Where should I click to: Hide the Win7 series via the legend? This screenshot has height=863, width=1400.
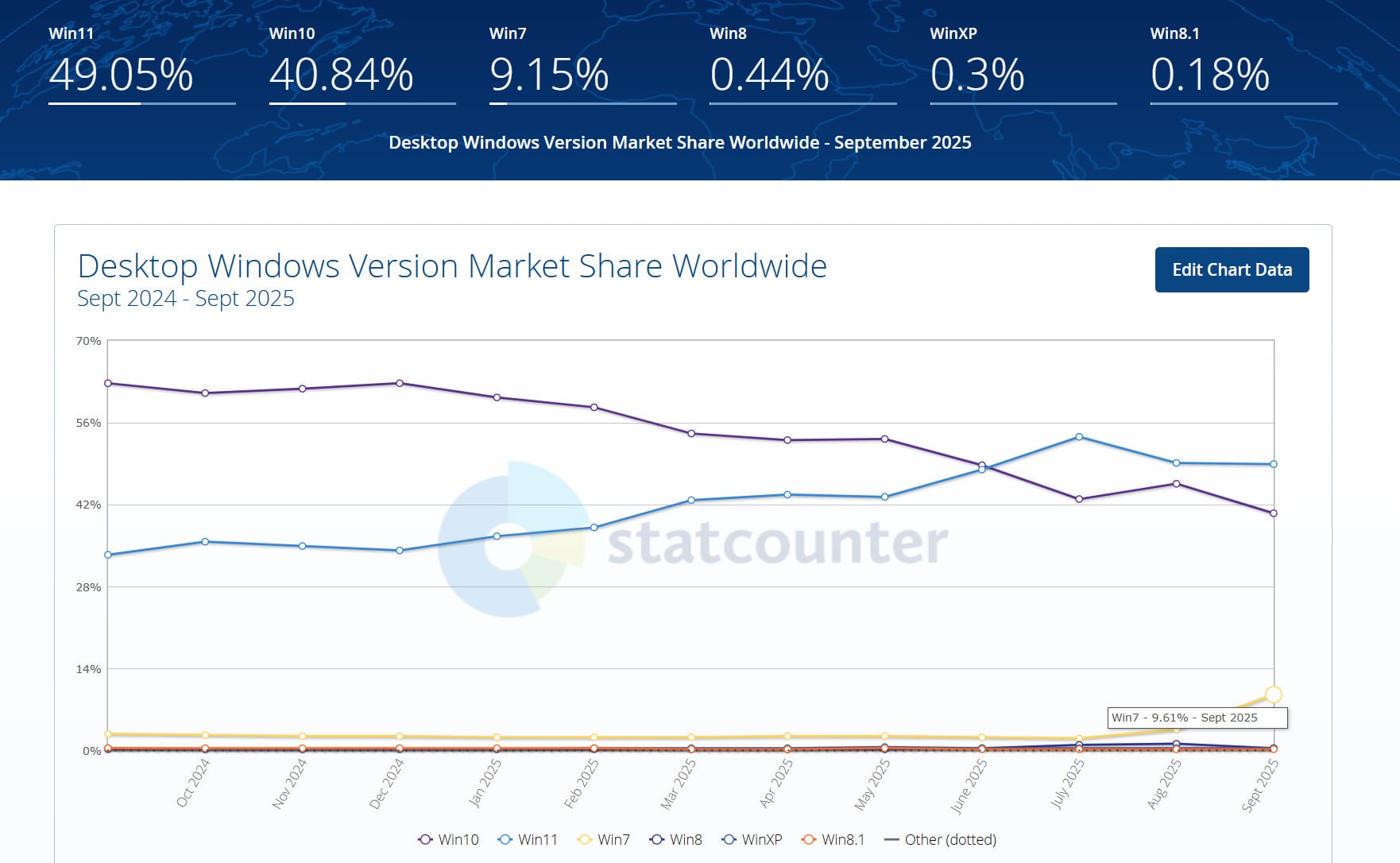[604, 840]
